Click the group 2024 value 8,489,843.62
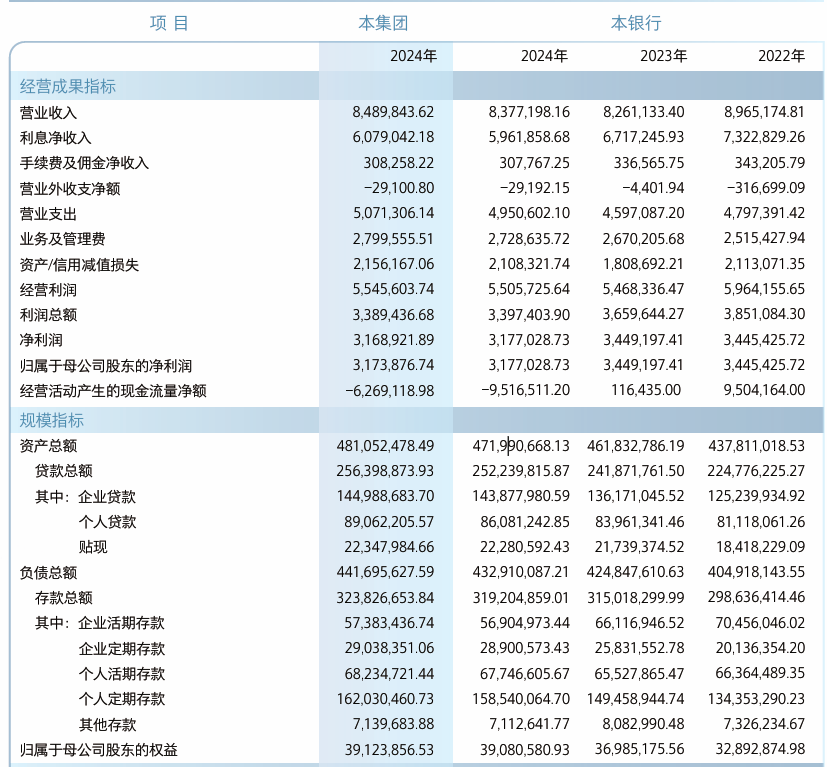Viewport: 827px width, 767px height. tap(393, 112)
